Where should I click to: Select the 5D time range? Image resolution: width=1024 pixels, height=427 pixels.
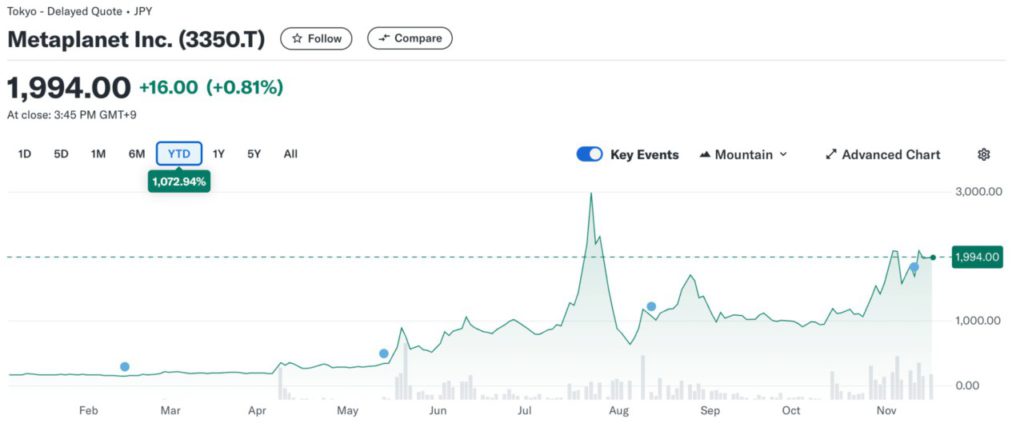[61, 154]
